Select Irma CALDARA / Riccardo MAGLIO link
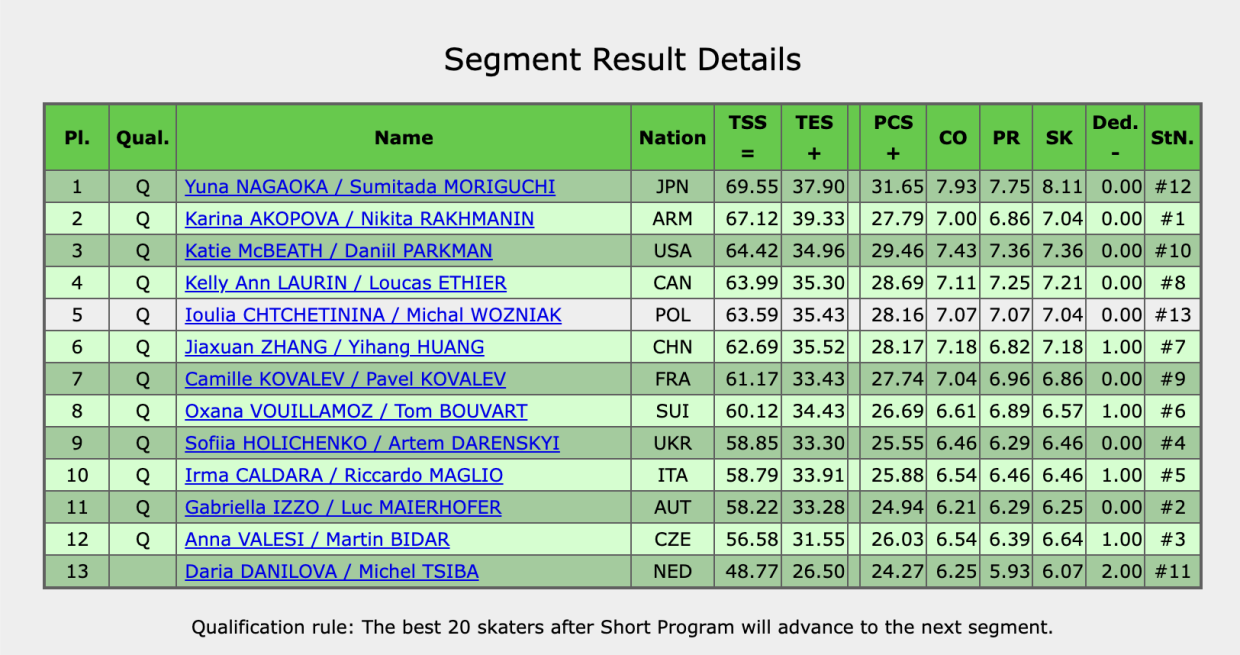Viewport: 1240px width, 655px height. (344, 475)
